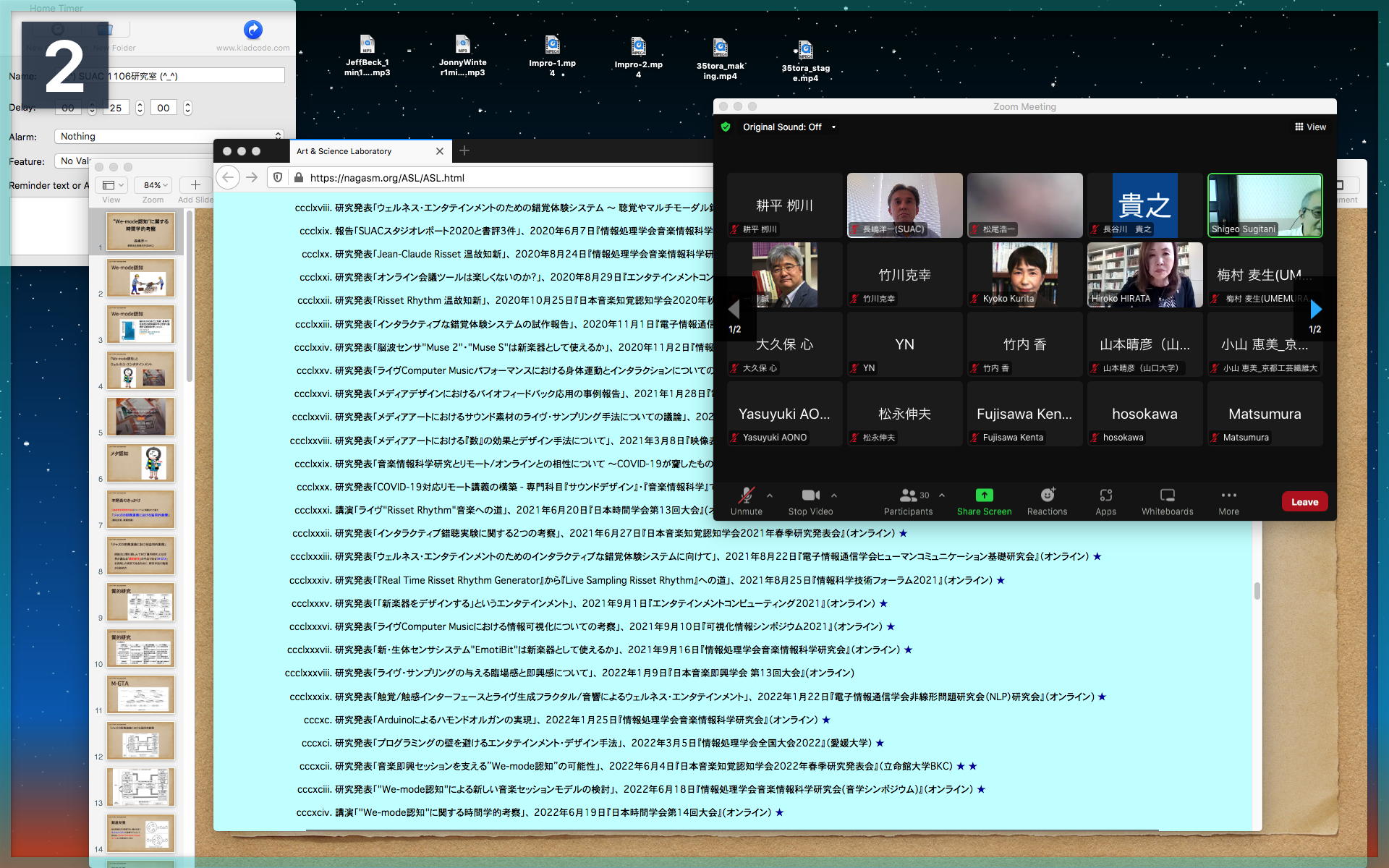
Task: Expand audio options arrow beside Unmute
Action: coord(770,495)
